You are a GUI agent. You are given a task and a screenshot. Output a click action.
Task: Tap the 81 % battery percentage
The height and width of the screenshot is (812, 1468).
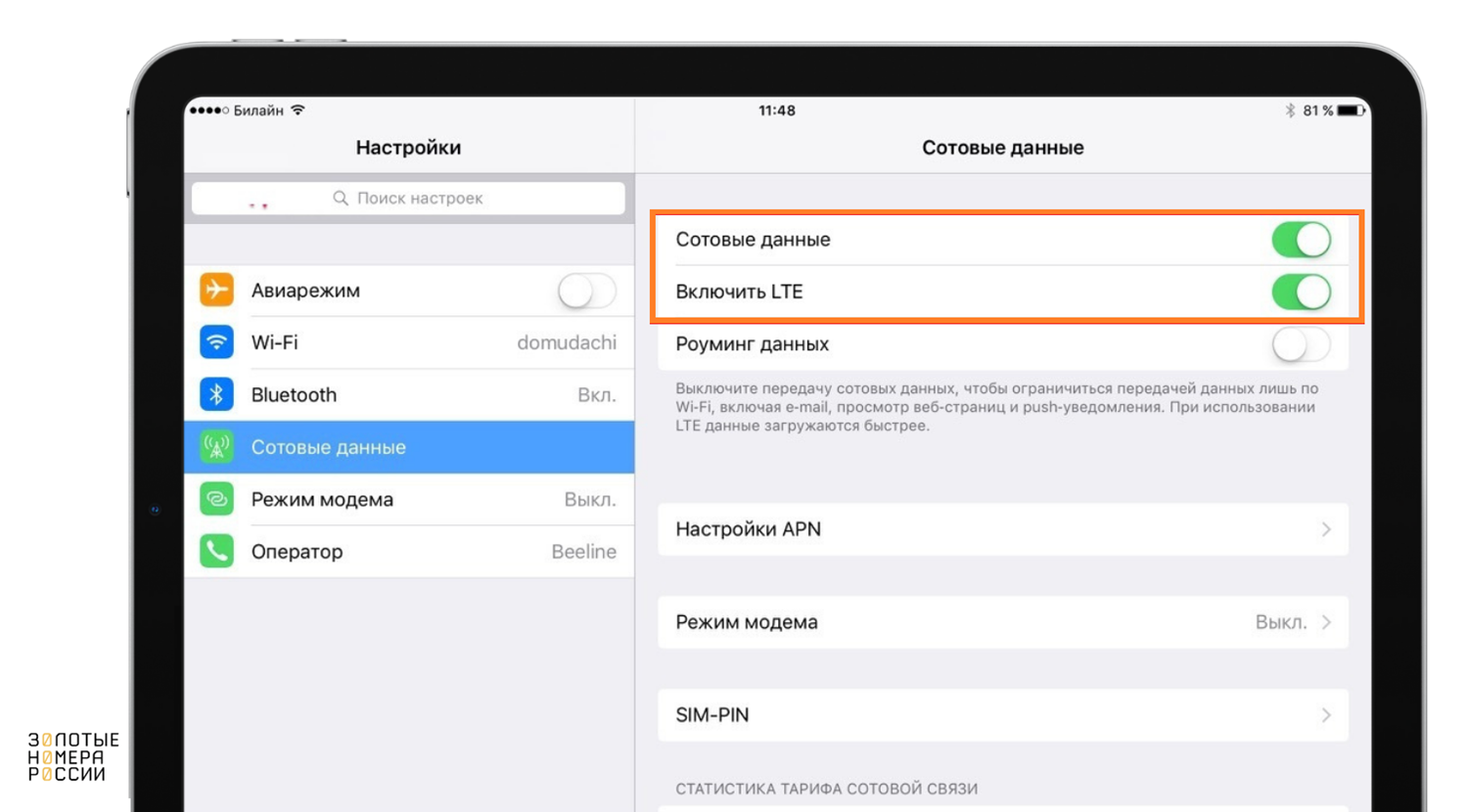pos(1317,111)
